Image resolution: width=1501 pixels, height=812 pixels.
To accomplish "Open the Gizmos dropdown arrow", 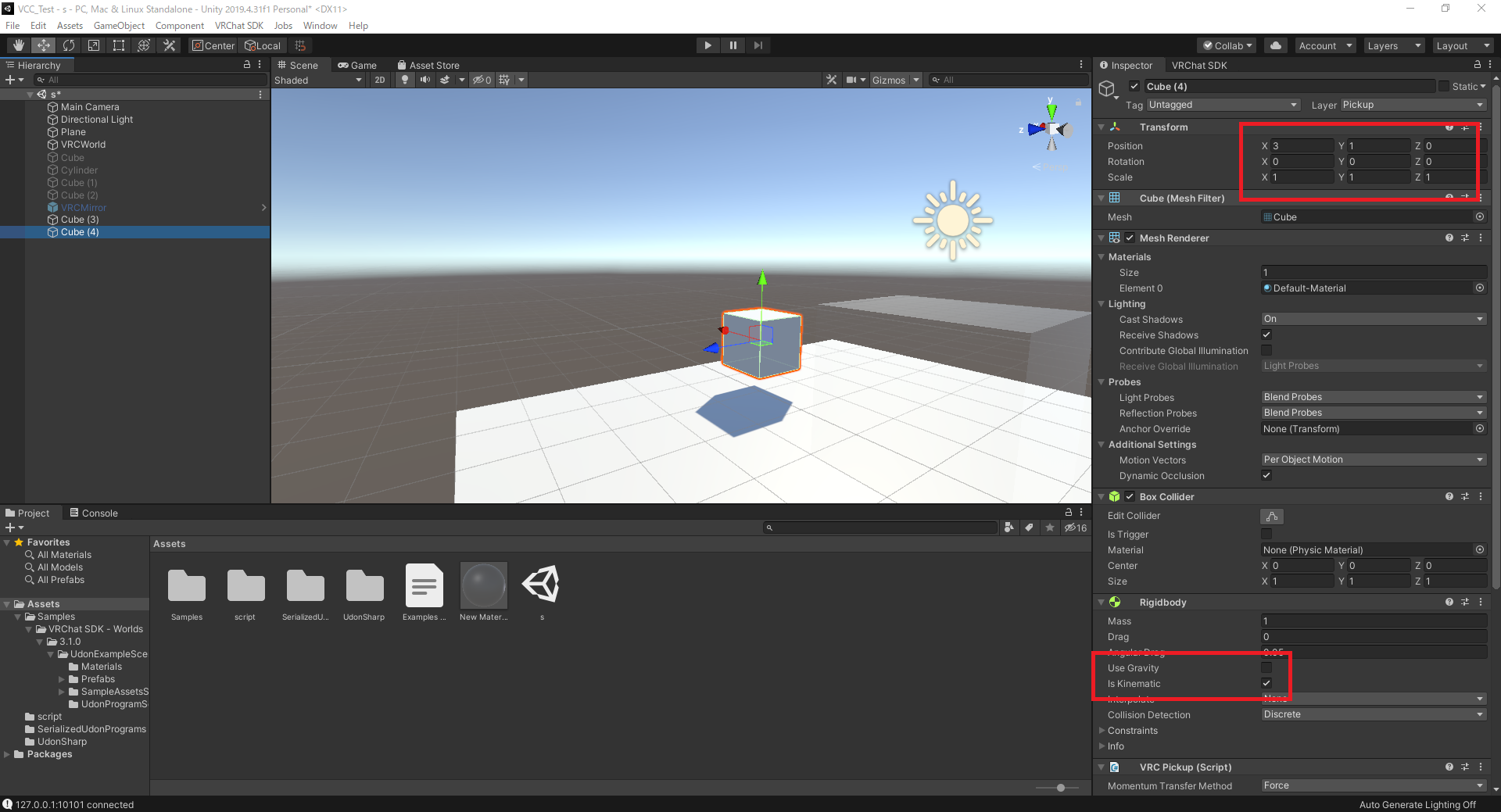I will [x=916, y=80].
